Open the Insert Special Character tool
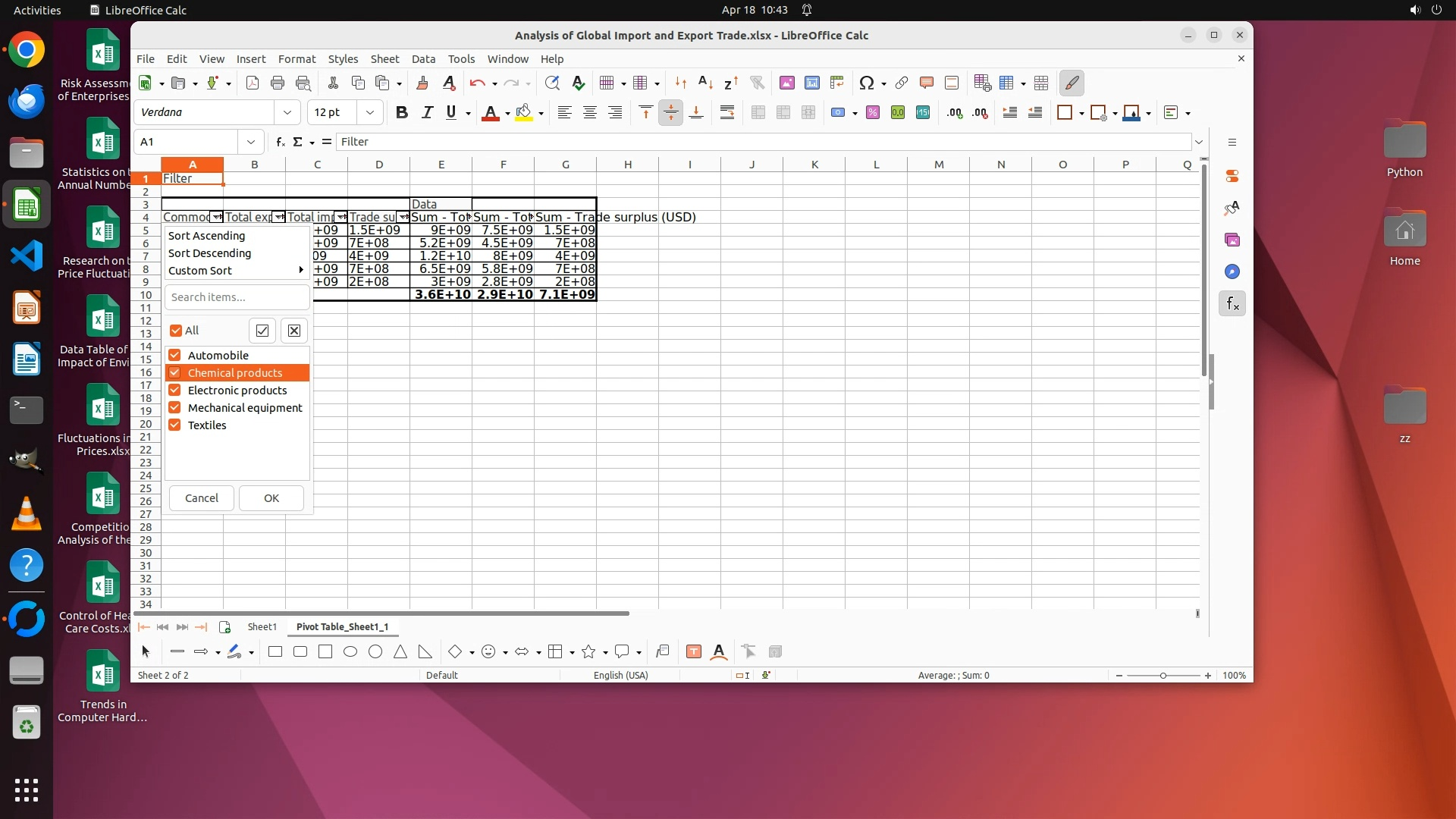1456x819 pixels. tap(867, 83)
